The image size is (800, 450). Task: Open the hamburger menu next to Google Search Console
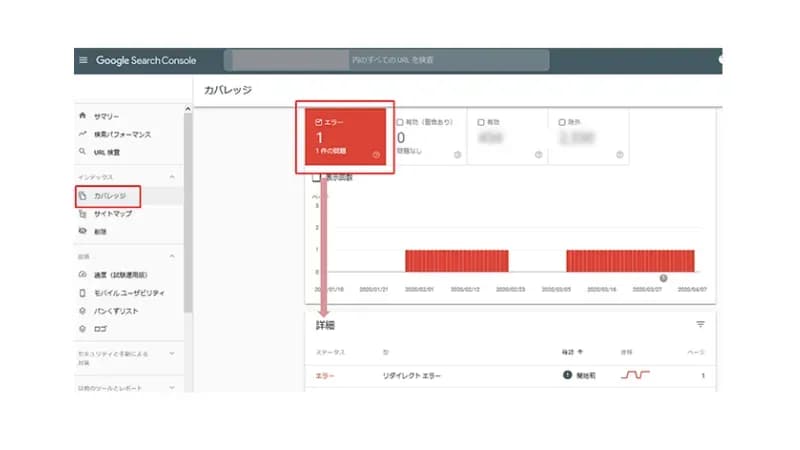(x=83, y=60)
